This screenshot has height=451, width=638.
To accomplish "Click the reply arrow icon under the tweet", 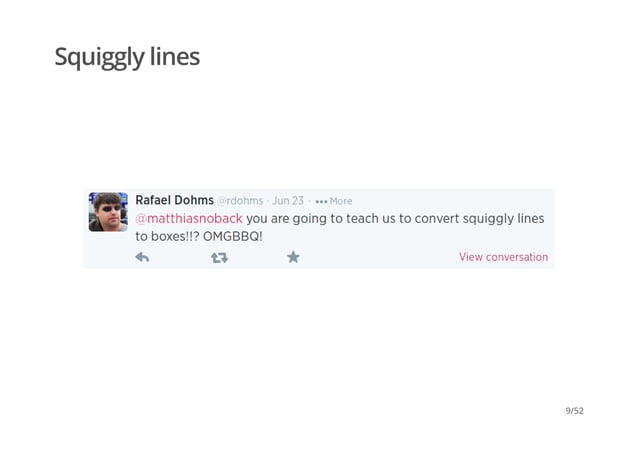I will pos(142,257).
